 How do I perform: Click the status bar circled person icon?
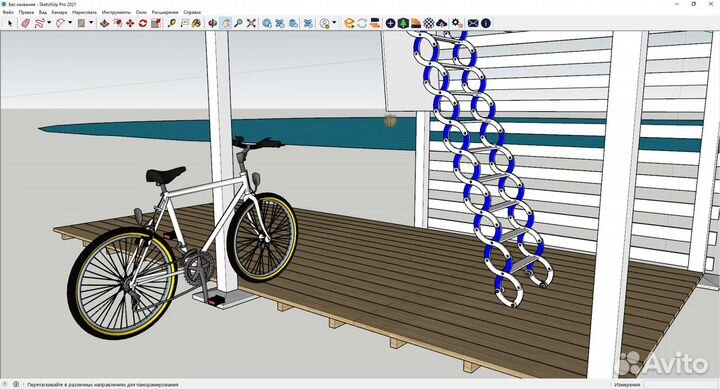click(x=16, y=384)
